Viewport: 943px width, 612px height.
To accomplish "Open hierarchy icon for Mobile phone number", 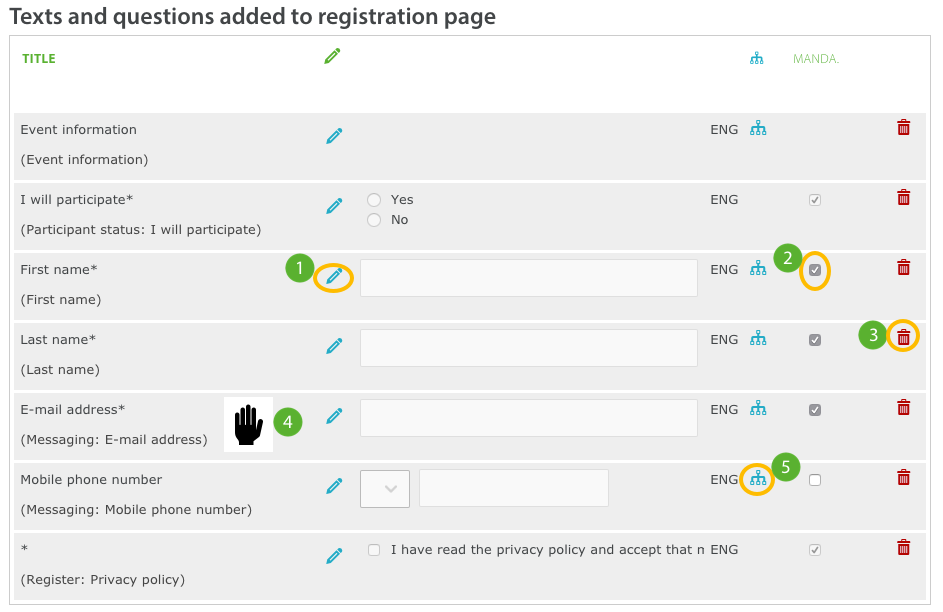I will [758, 479].
